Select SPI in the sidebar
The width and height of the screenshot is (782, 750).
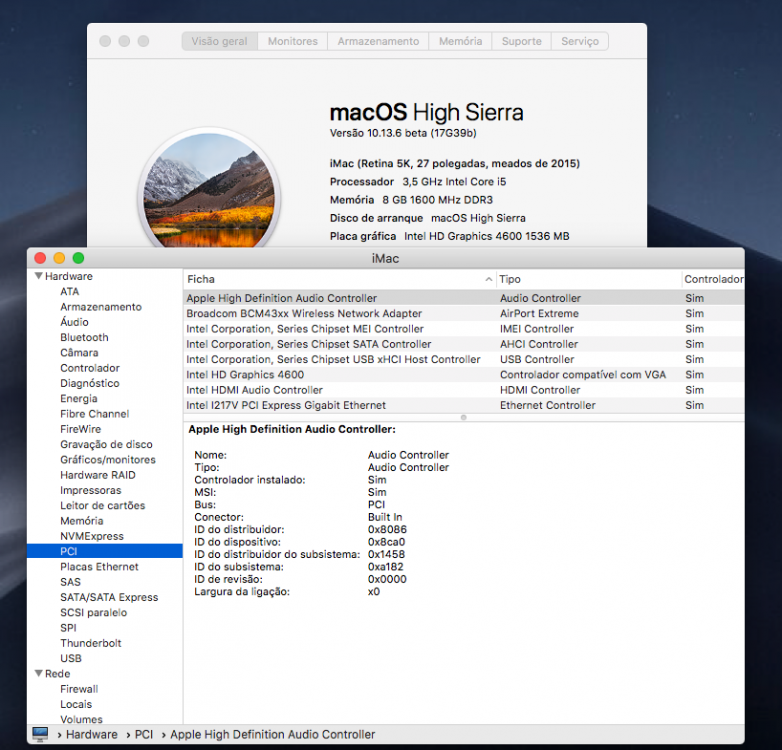tap(68, 628)
